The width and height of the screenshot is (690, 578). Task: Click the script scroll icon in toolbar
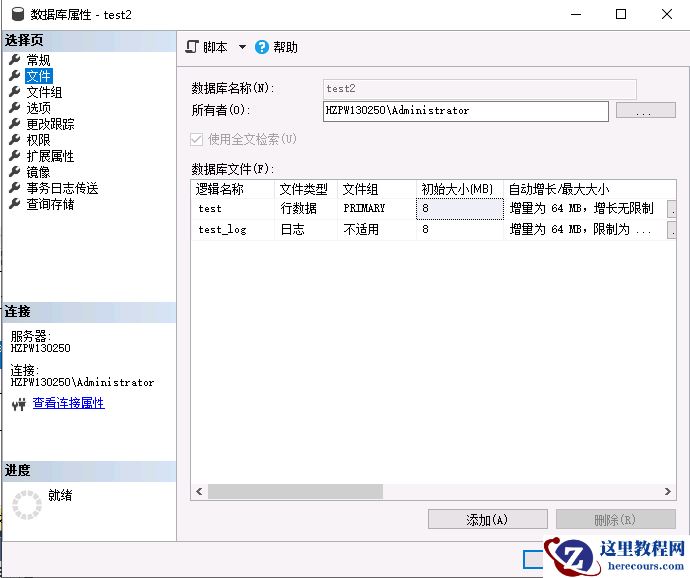(192, 47)
